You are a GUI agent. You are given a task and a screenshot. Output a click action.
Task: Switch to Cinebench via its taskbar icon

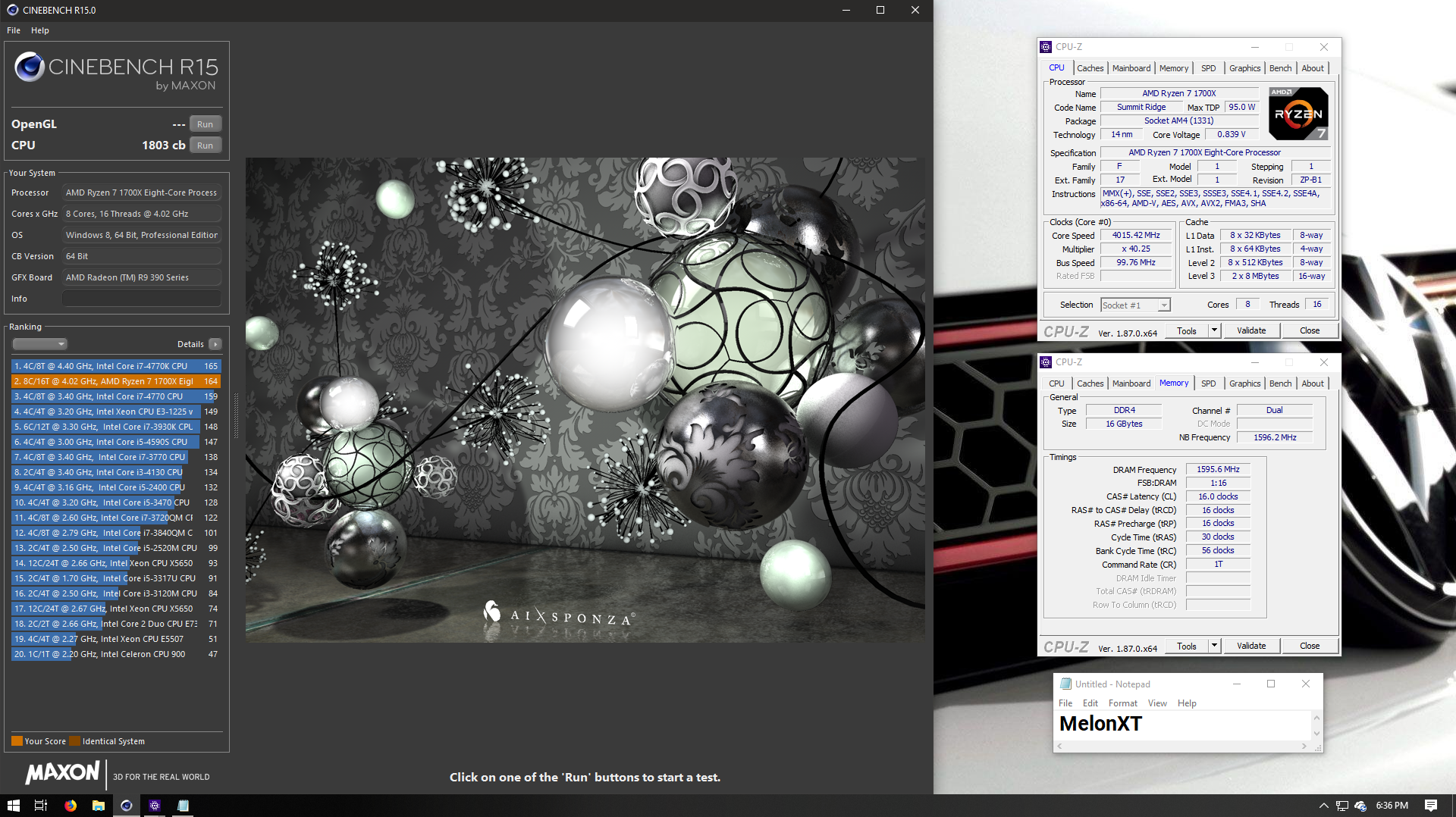(127, 806)
